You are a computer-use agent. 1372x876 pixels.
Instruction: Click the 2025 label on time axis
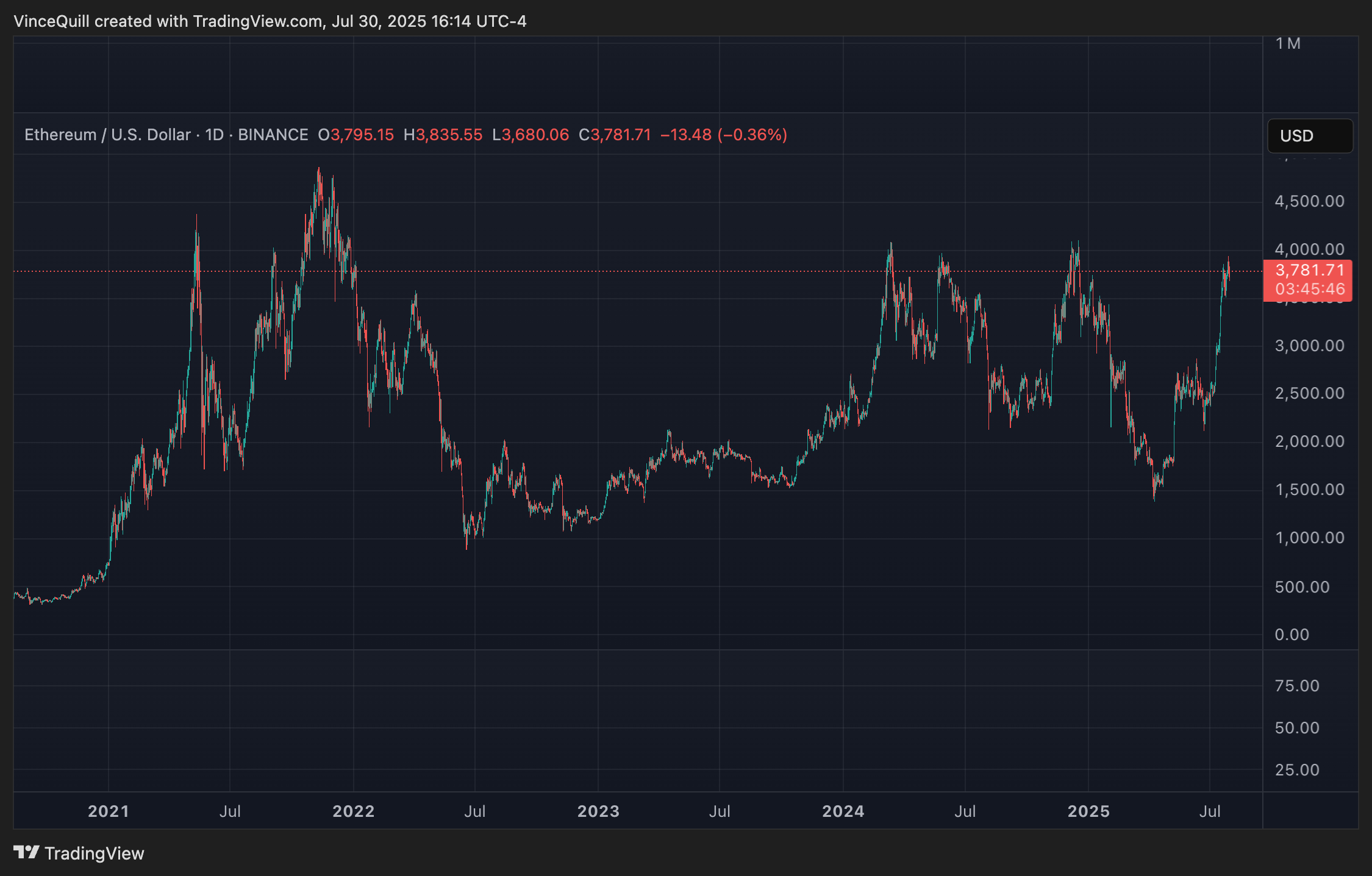coord(1088,811)
